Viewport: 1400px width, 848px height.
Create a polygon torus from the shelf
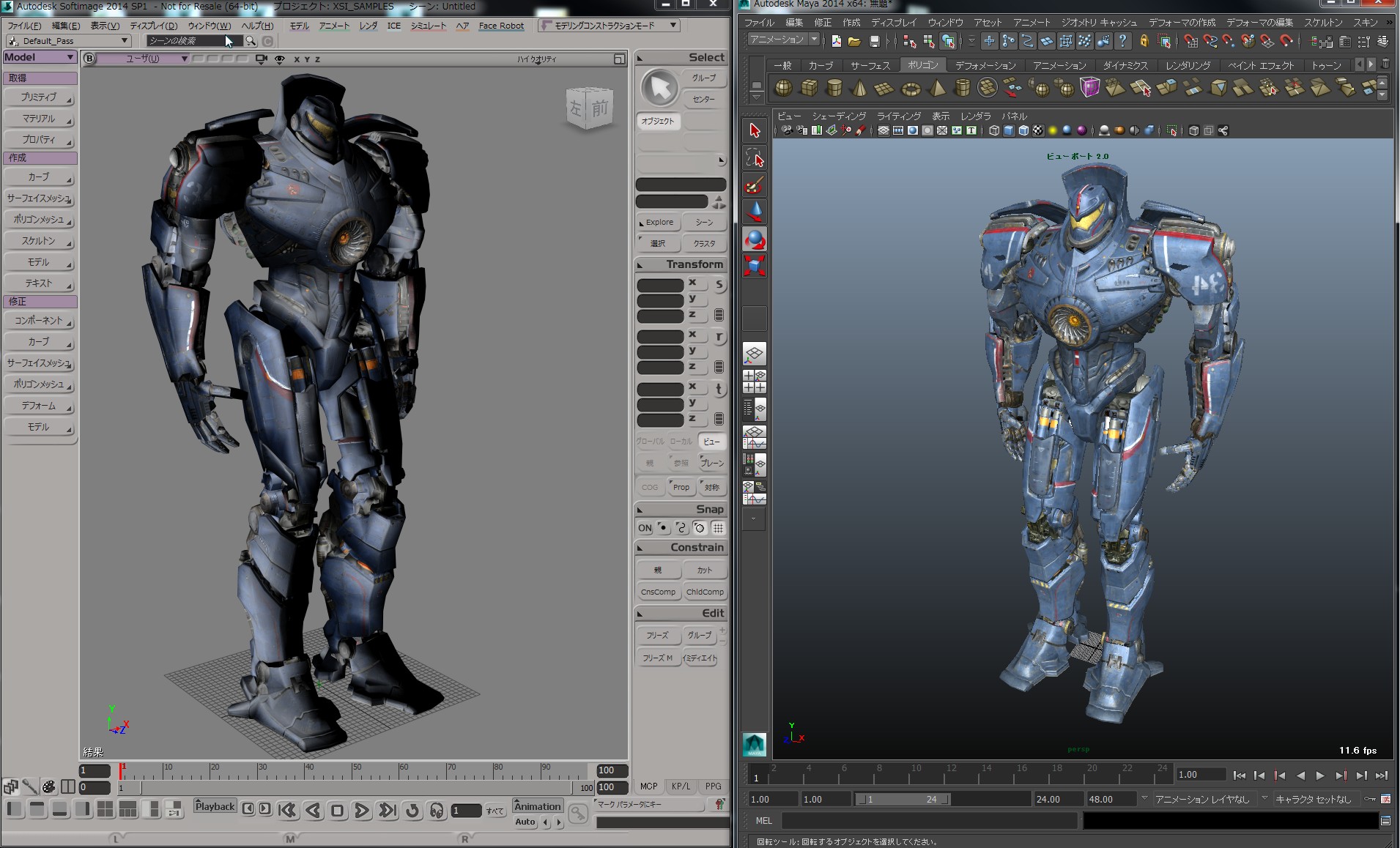pyautogui.click(x=911, y=89)
